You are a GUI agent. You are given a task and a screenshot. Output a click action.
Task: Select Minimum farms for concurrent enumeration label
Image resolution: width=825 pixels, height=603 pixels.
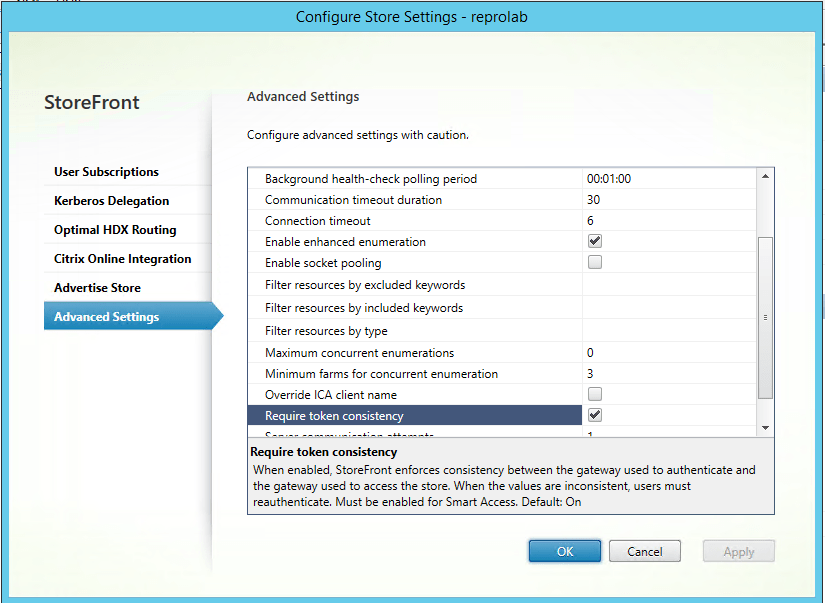pyautogui.click(x=381, y=374)
